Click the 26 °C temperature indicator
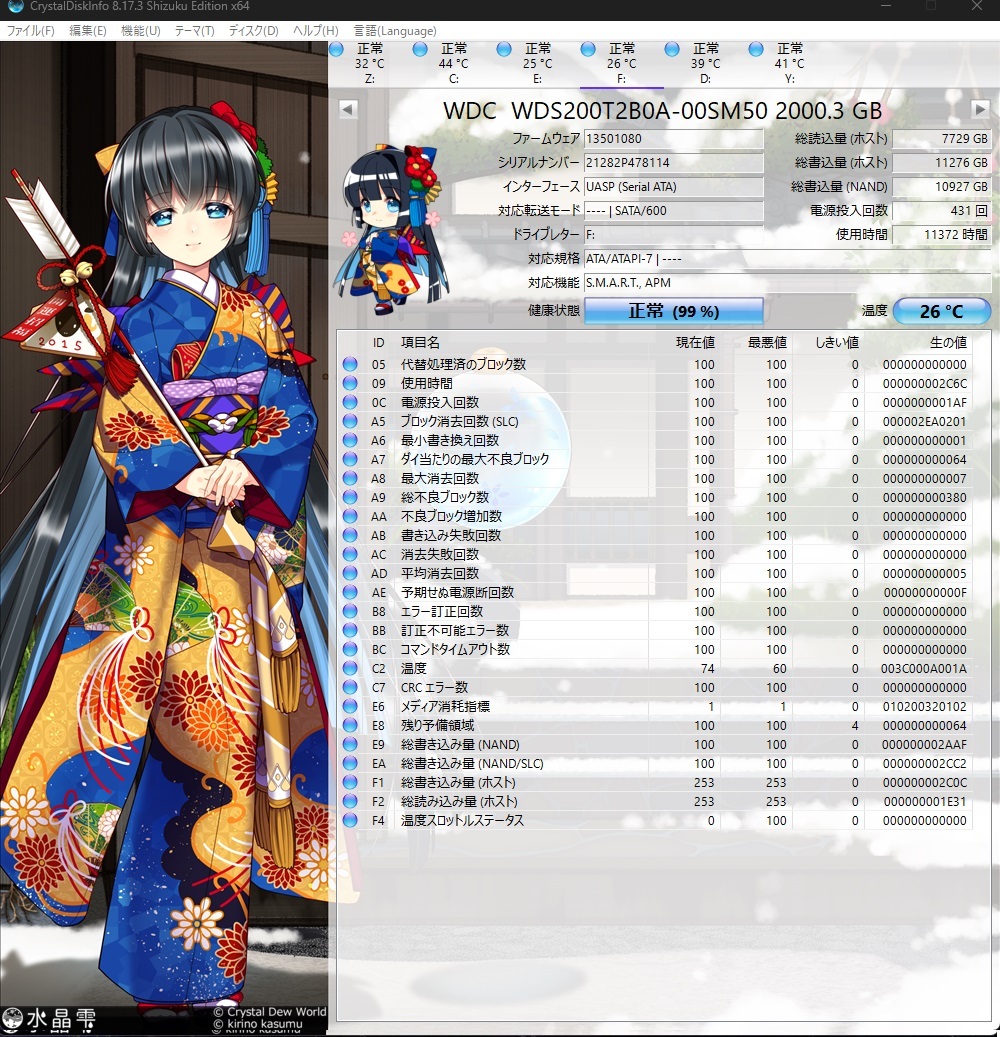Viewport: 1000px width, 1037px height. click(x=941, y=311)
